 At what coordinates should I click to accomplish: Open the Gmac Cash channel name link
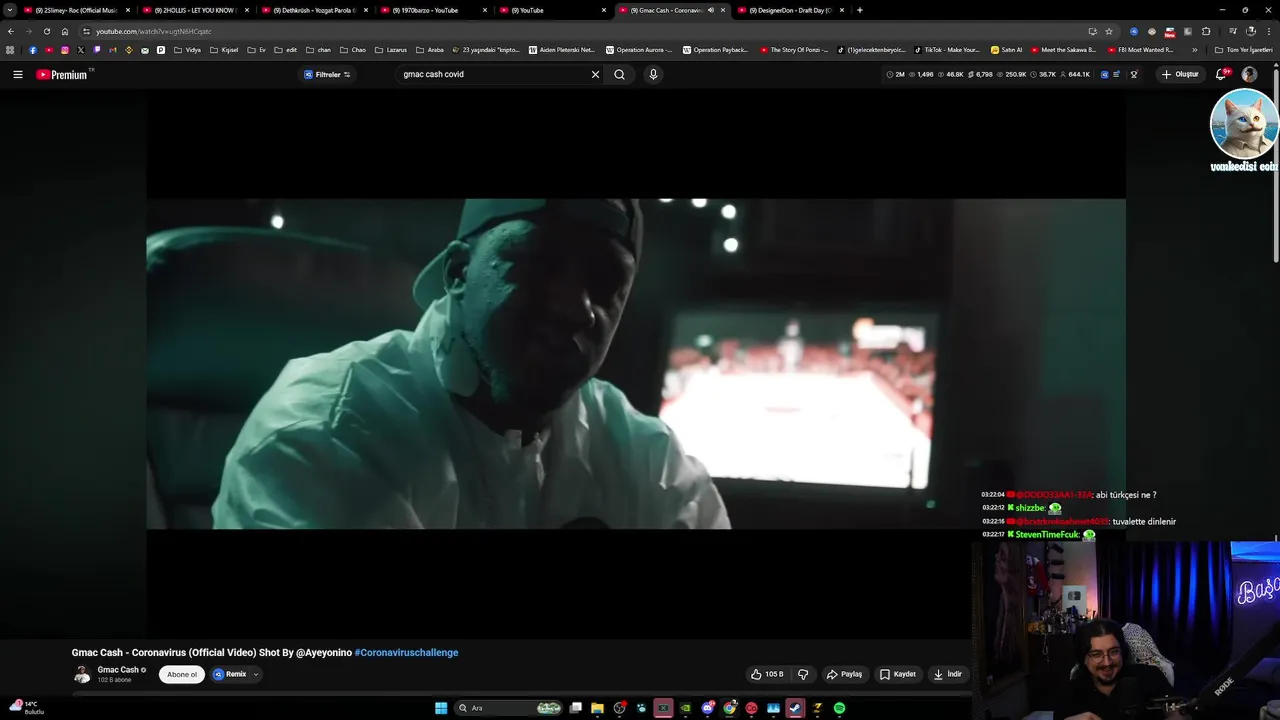tap(118, 670)
